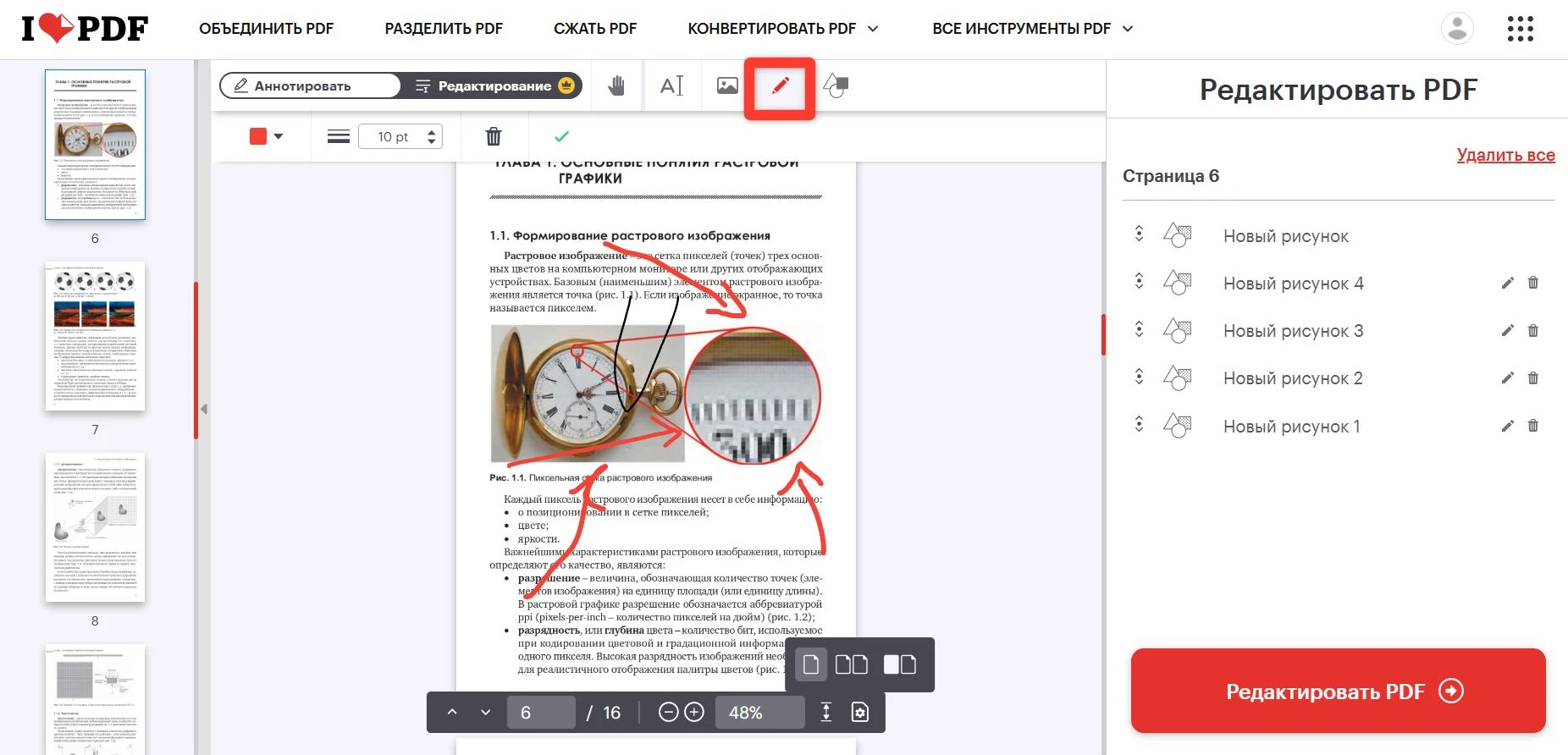Click the Удалить все link
This screenshot has height=755, width=1568.
(x=1505, y=155)
